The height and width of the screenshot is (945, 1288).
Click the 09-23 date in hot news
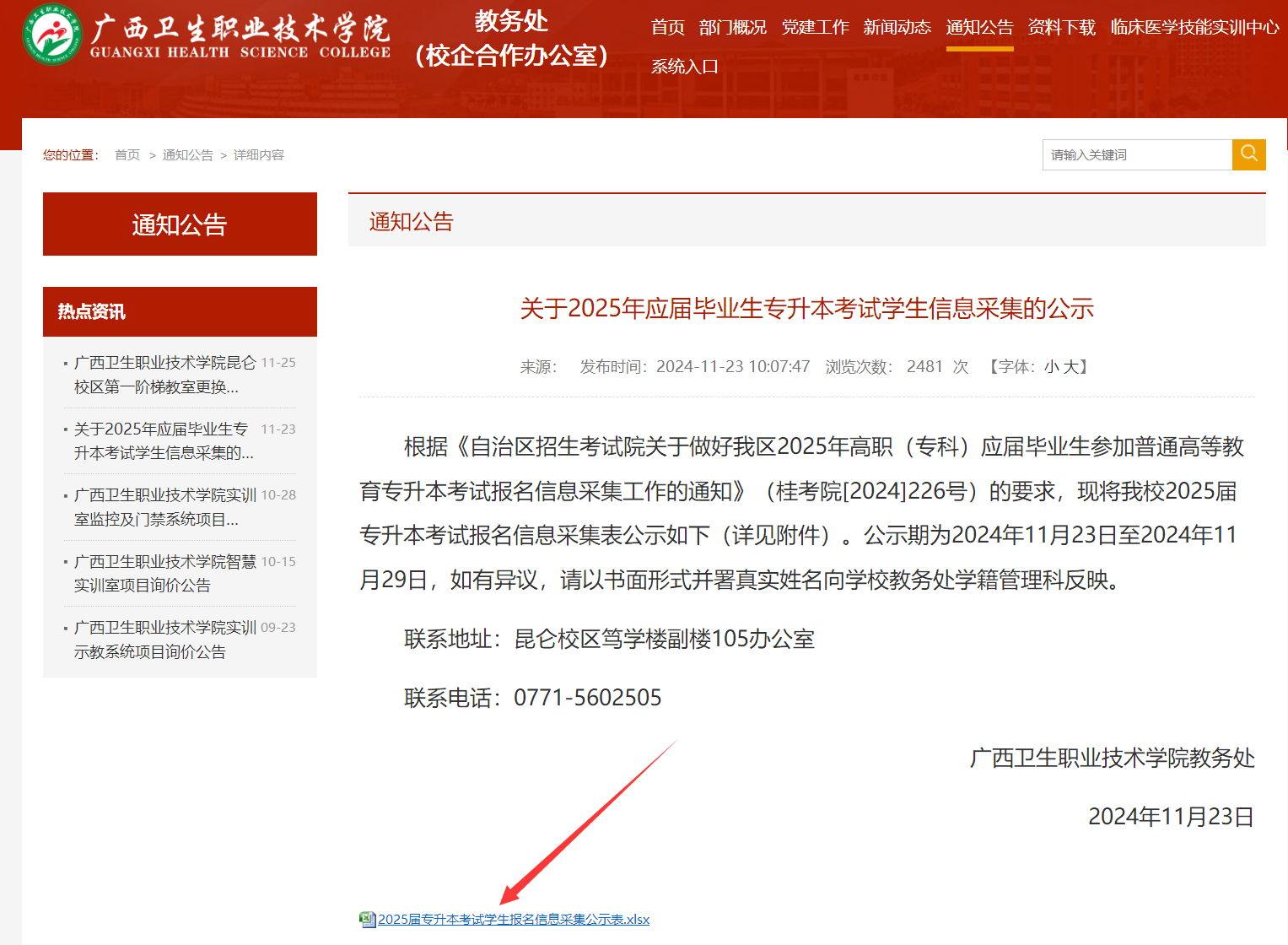(x=278, y=627)
